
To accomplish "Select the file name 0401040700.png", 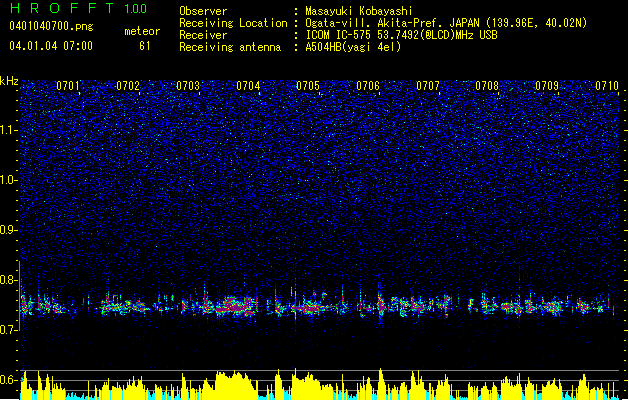I will tap(51, 27).
